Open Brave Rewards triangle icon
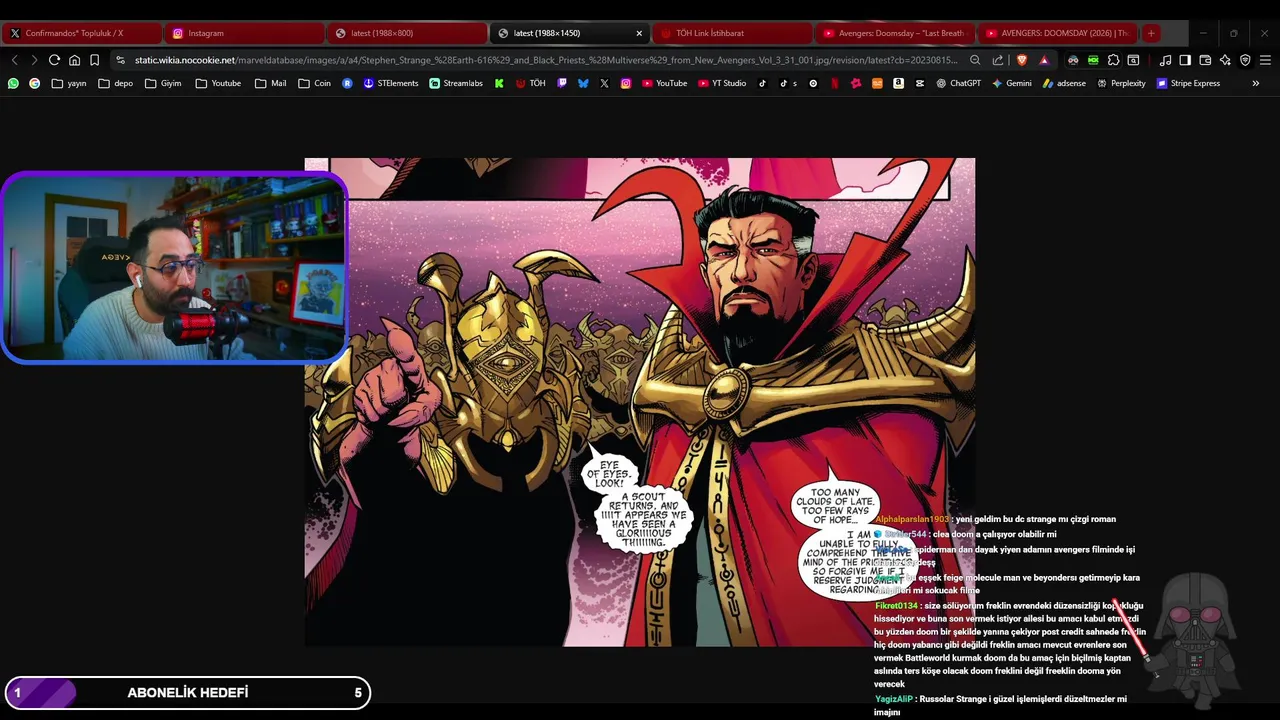Viewport: 1280px width, 720px height. coord(1044,60)
